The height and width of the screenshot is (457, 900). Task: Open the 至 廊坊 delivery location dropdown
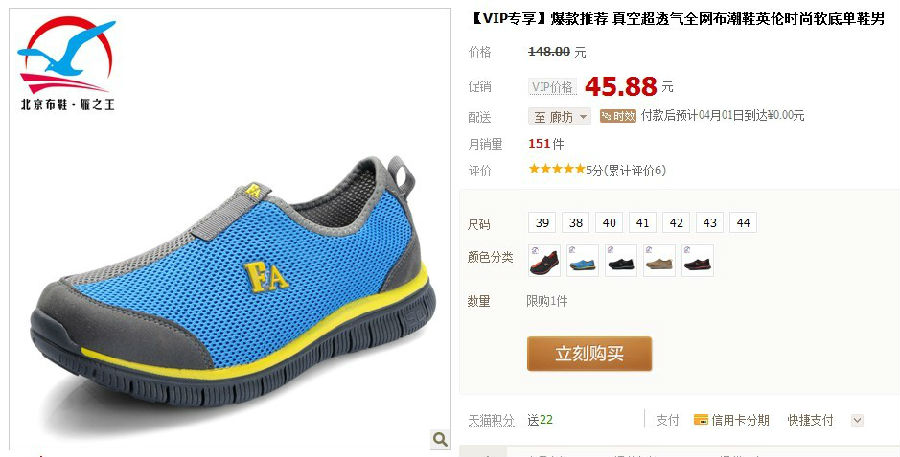point(559,117)
